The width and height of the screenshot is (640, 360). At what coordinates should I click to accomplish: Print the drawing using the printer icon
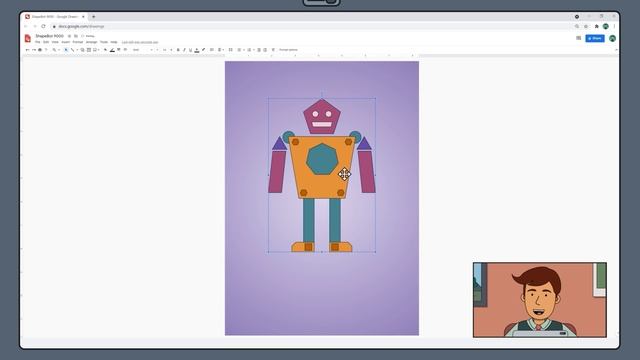point(40,50)
